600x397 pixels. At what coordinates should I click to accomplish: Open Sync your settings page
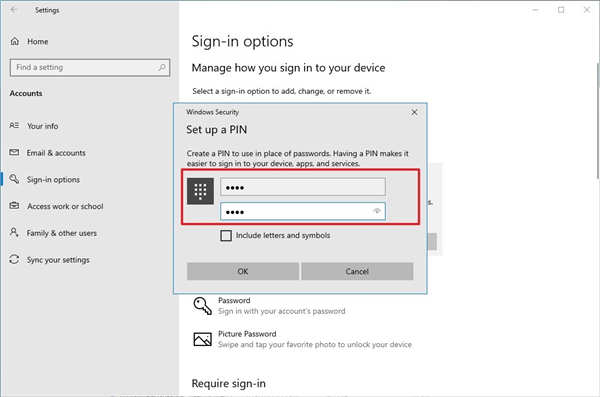pyautogui.click(x=58, y=260)
